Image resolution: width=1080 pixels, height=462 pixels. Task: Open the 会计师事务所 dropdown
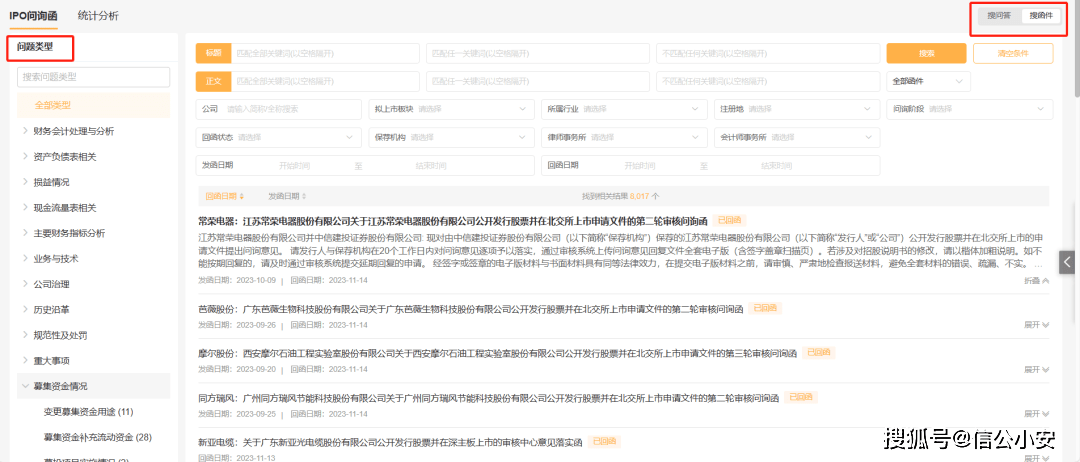(797, 138)
